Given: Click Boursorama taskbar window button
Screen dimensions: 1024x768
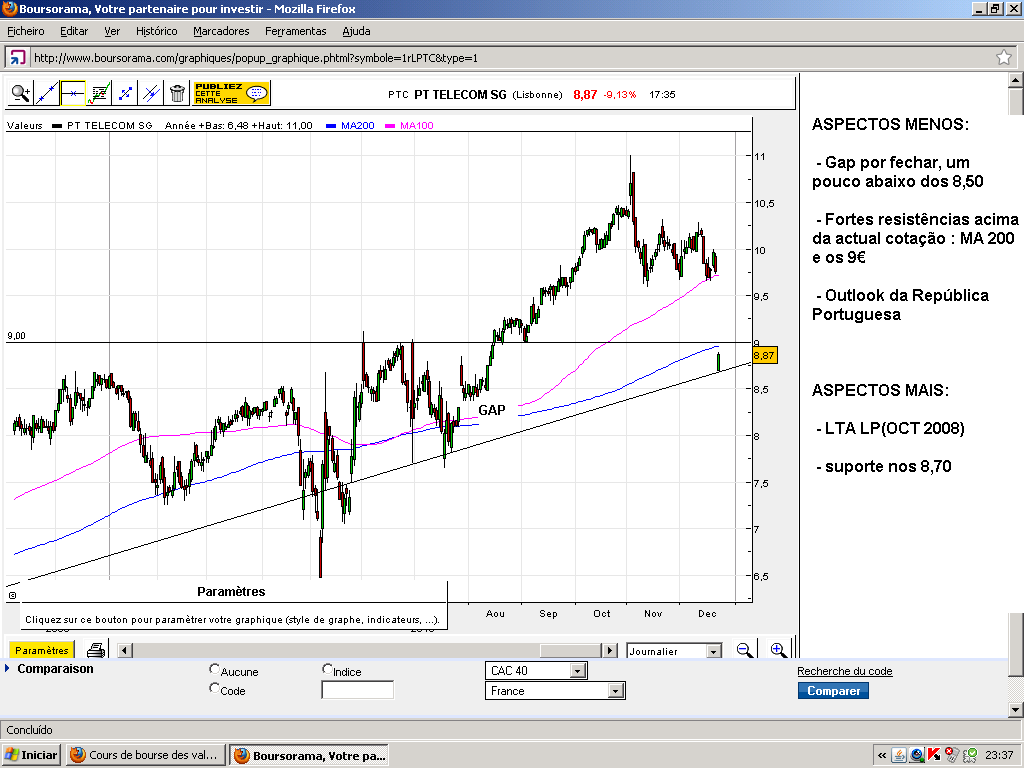Looking at the screenshot, I should click(x=310, y=756).
